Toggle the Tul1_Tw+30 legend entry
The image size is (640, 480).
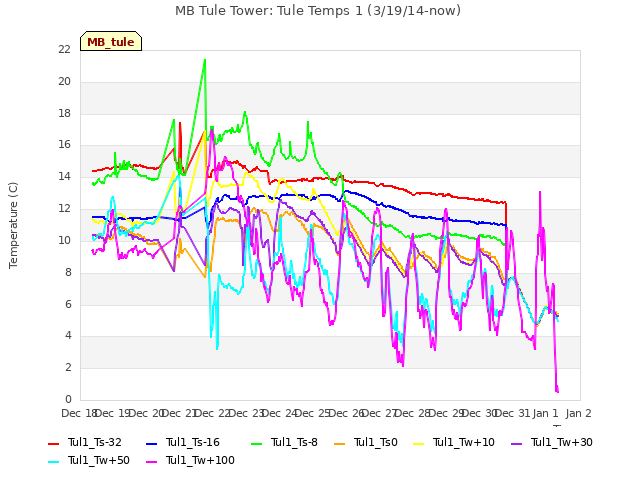[x=552, y=442]
